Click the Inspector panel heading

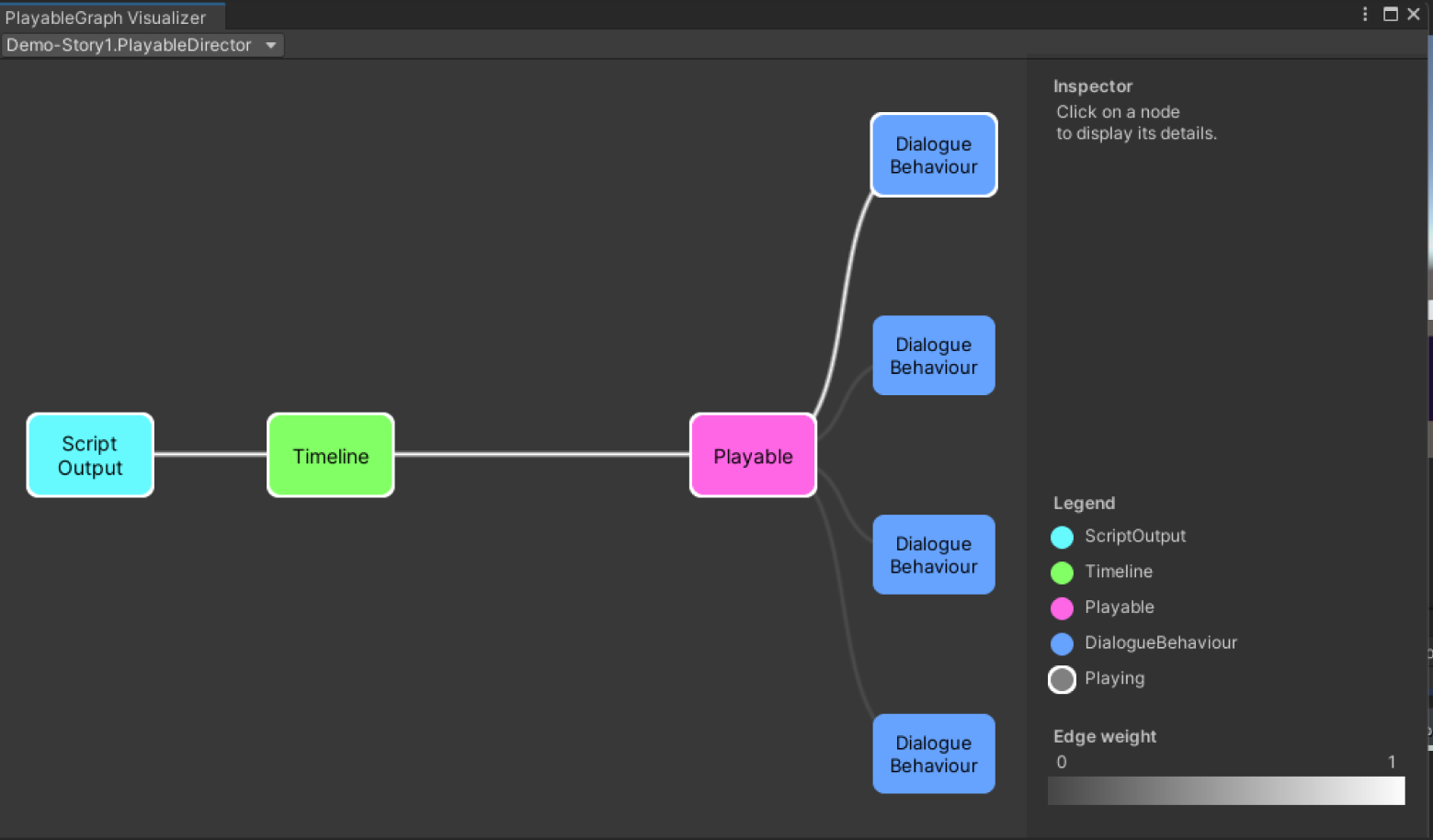1092,86
